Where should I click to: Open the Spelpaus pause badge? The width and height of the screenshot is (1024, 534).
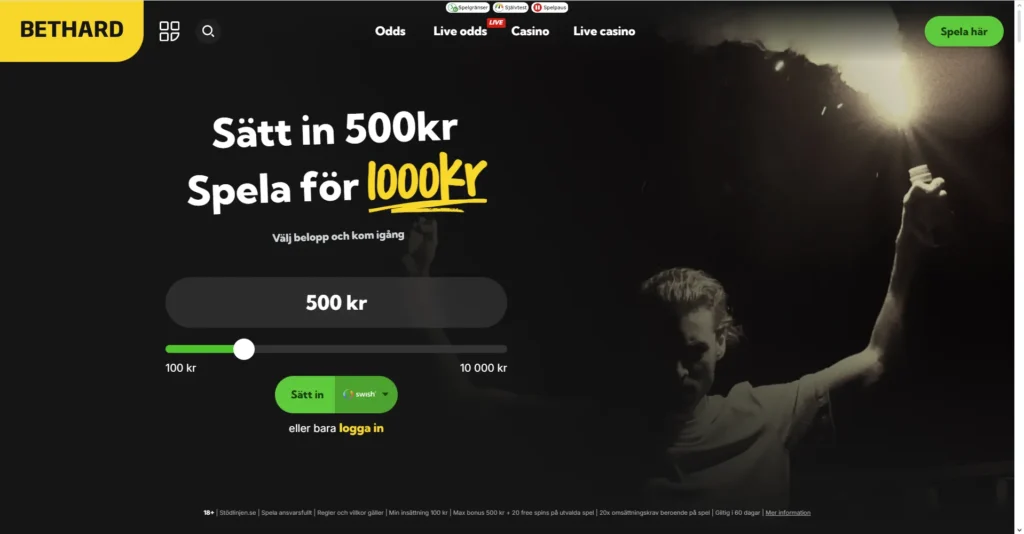550,7
